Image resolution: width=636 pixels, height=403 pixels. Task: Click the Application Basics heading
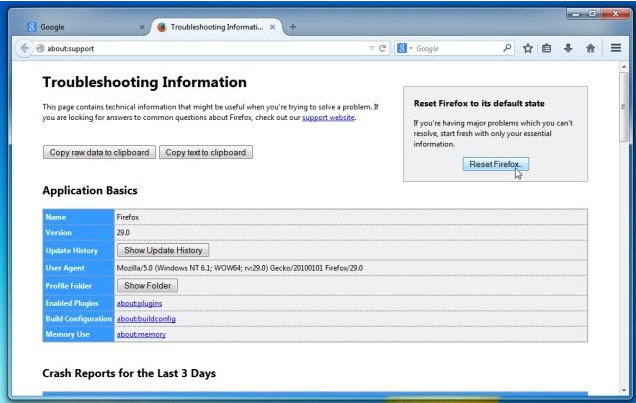click(90, 191)
